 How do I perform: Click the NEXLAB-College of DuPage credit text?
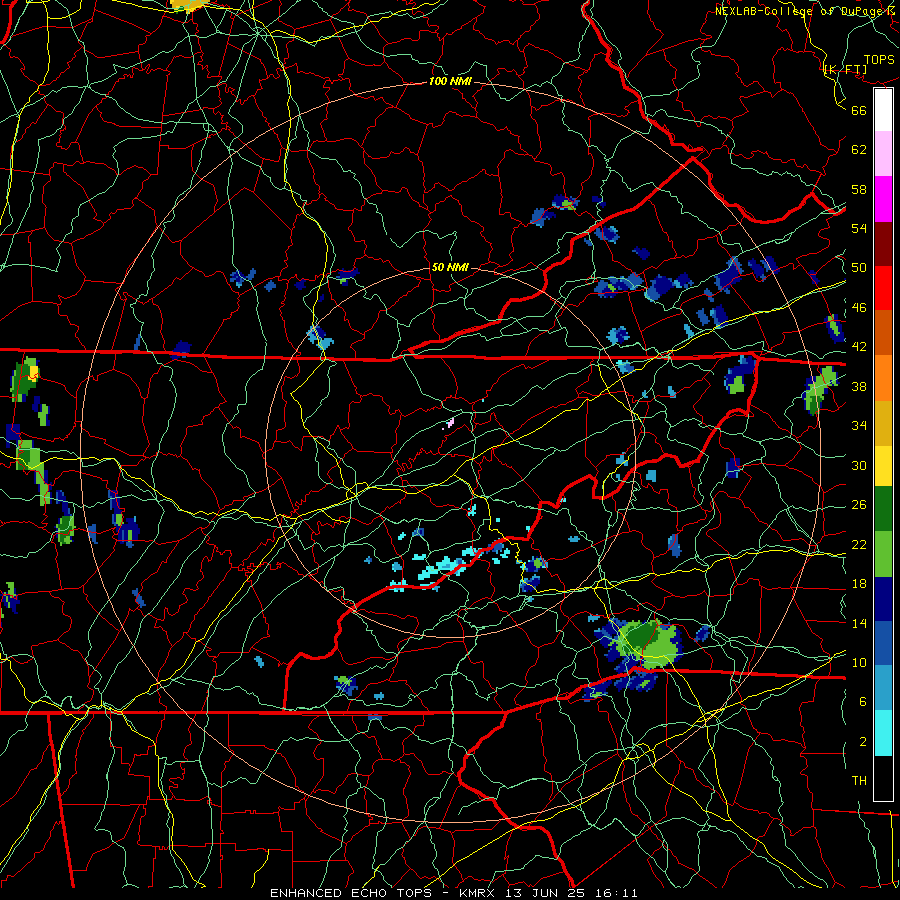(x=806, y=10)
